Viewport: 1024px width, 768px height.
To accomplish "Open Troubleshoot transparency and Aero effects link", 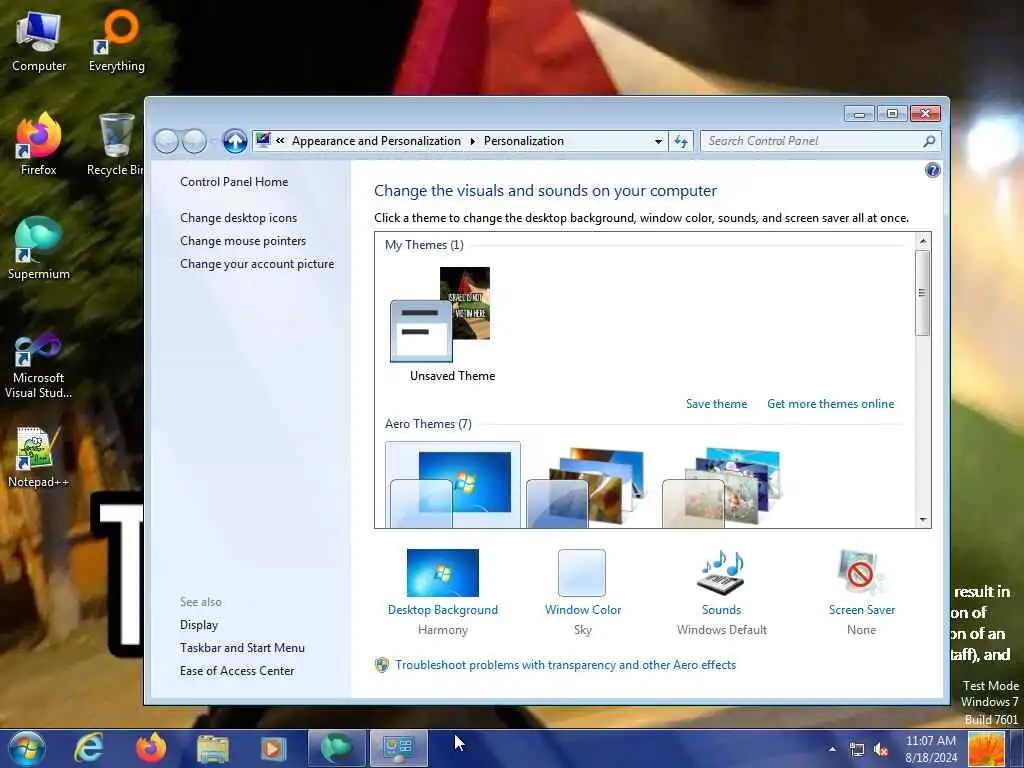I will (x=566, y=665).
